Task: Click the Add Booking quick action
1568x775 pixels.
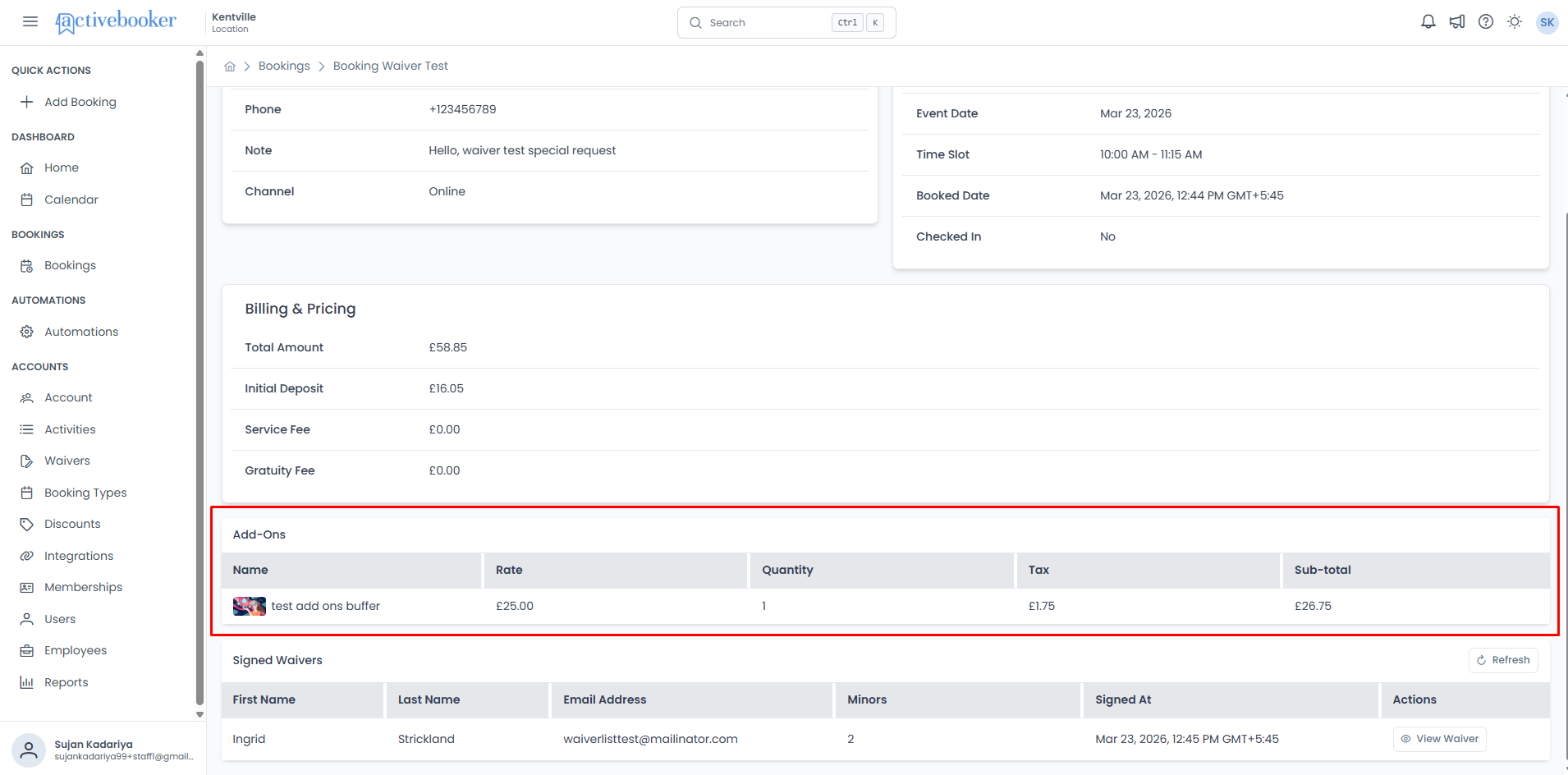Action: pyautogui.click(x=80, y=102)
